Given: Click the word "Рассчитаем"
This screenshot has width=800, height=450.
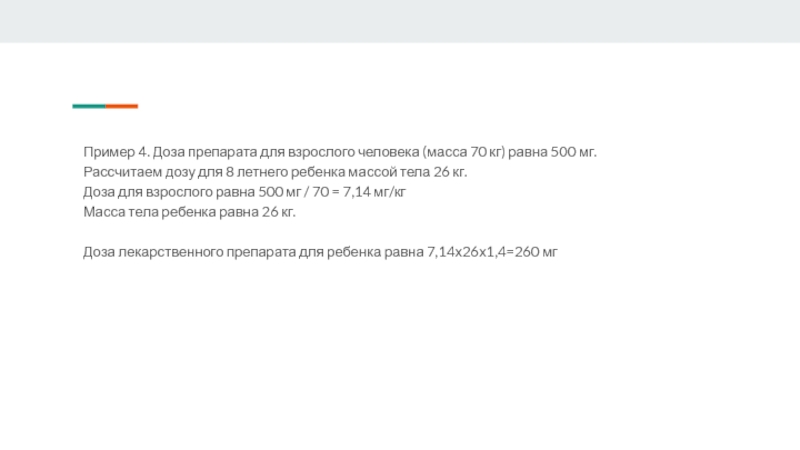Looking at the screenshot, I should [x=116, y=173].
